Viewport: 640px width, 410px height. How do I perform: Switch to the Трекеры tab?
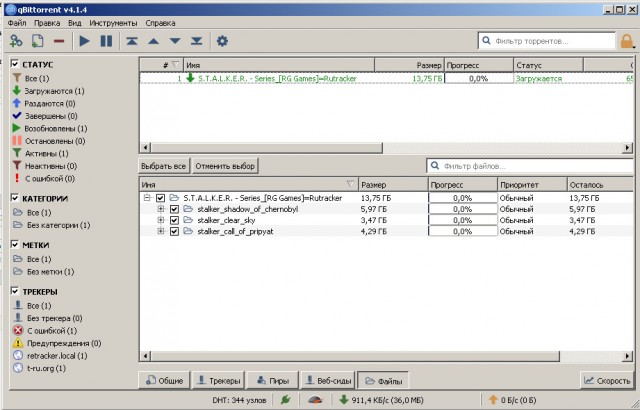pyautogui.click(x=218, y=381)
